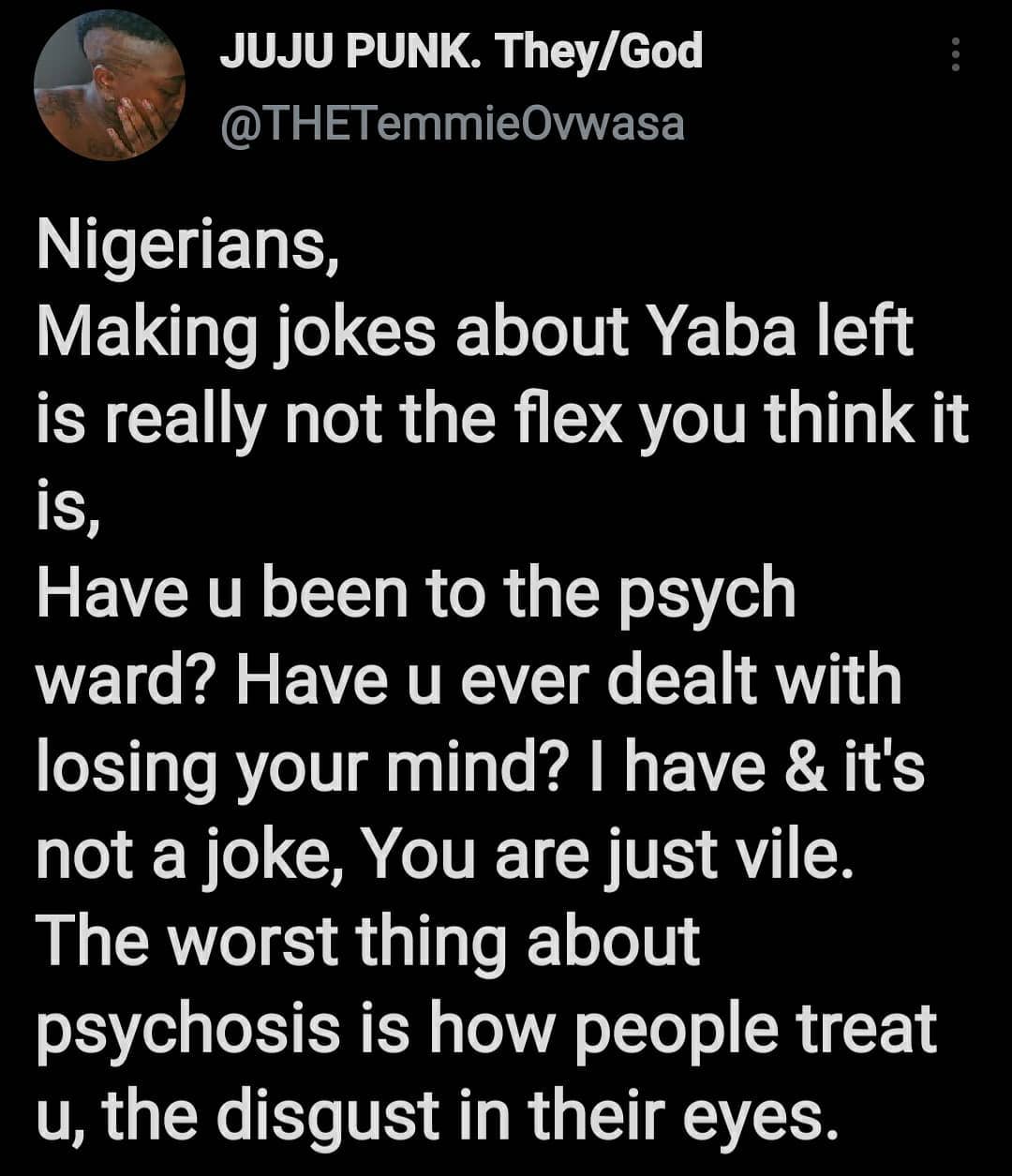Click the line "ward? Have u ever dealt with"

[x=469, y=679]
